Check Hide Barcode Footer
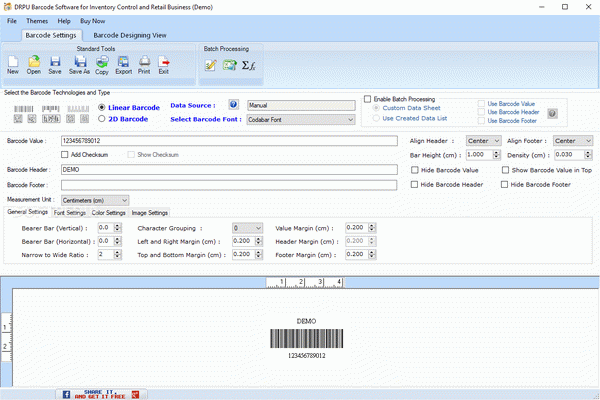Image resolution: width=600 pixels, height=400 pixels. [504, 184]
